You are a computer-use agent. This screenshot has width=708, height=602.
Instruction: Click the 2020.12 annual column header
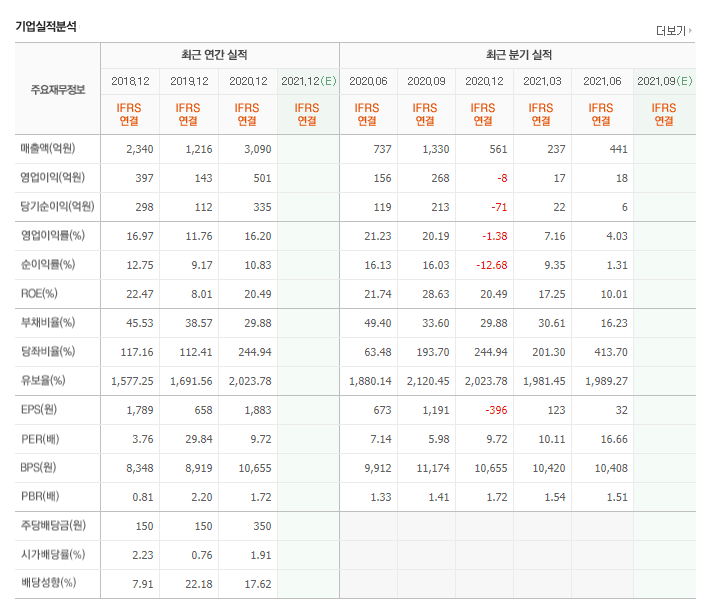(248, 81)
